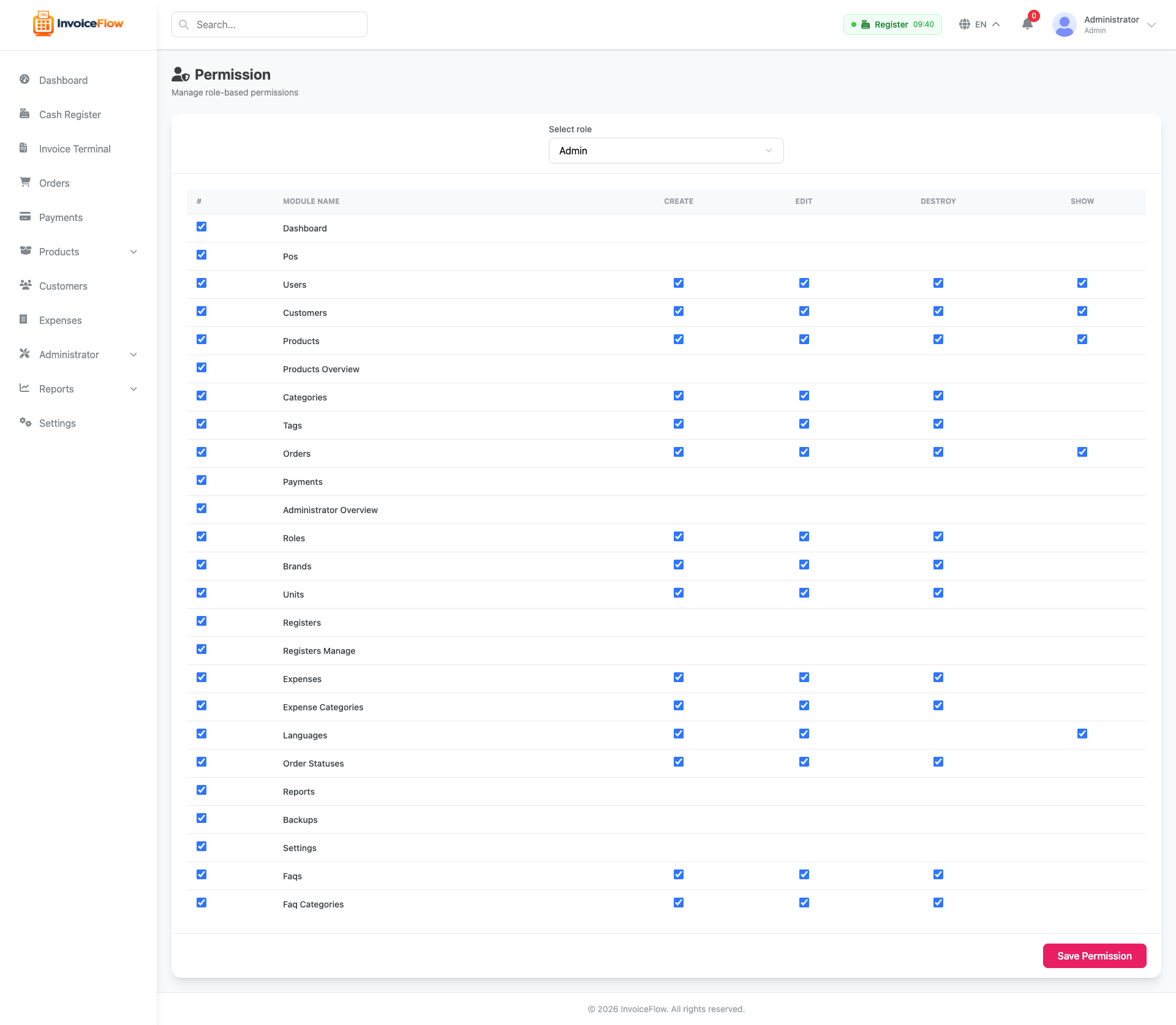Toggle the Pos module checkbox
The width and height of the screenshot is (1176, 1025).
coord(202,255)
